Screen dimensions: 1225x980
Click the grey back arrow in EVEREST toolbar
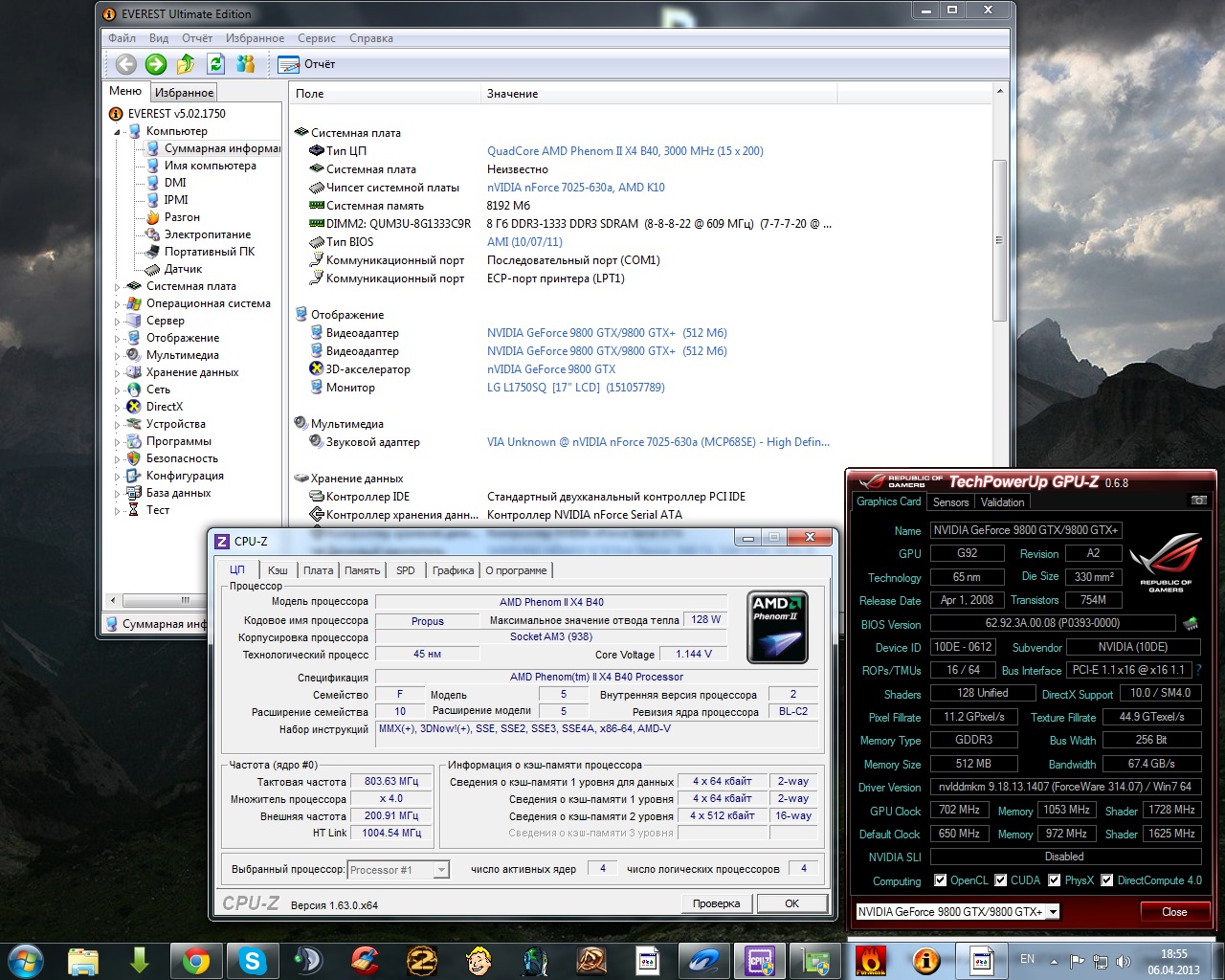(126, 64)
